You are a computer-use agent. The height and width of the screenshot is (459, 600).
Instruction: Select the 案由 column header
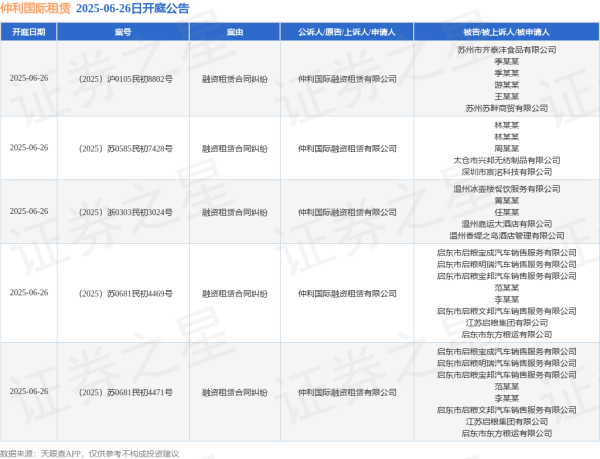235,32
